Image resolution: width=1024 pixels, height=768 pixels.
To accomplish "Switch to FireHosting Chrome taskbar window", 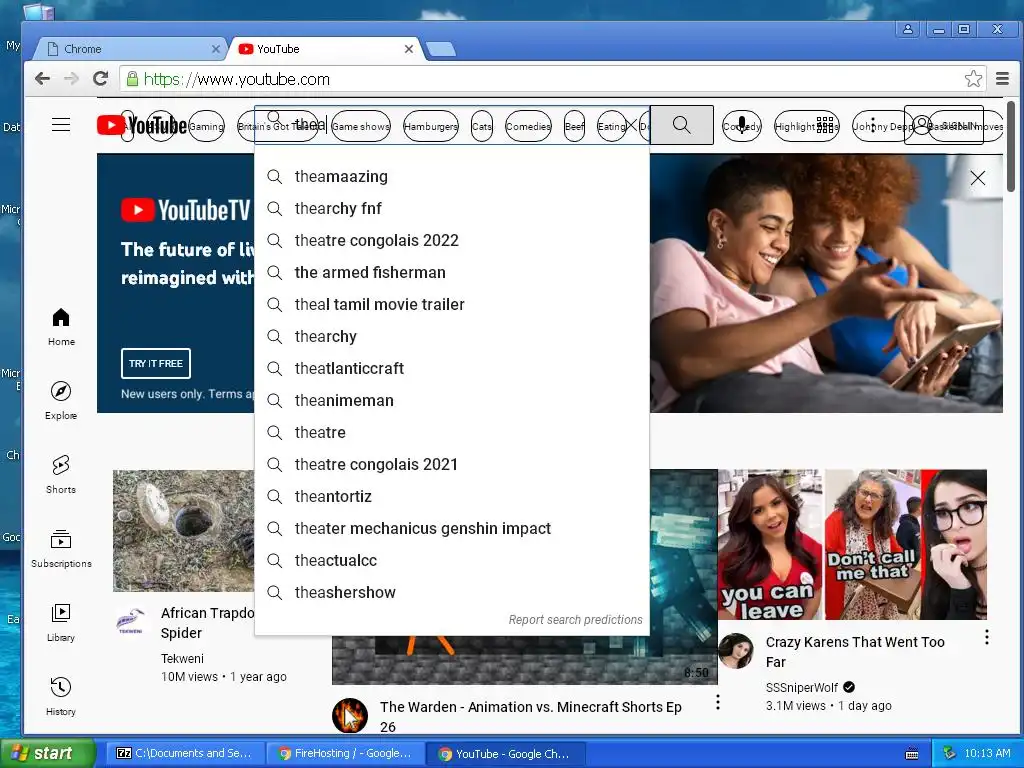I will 345,753.
